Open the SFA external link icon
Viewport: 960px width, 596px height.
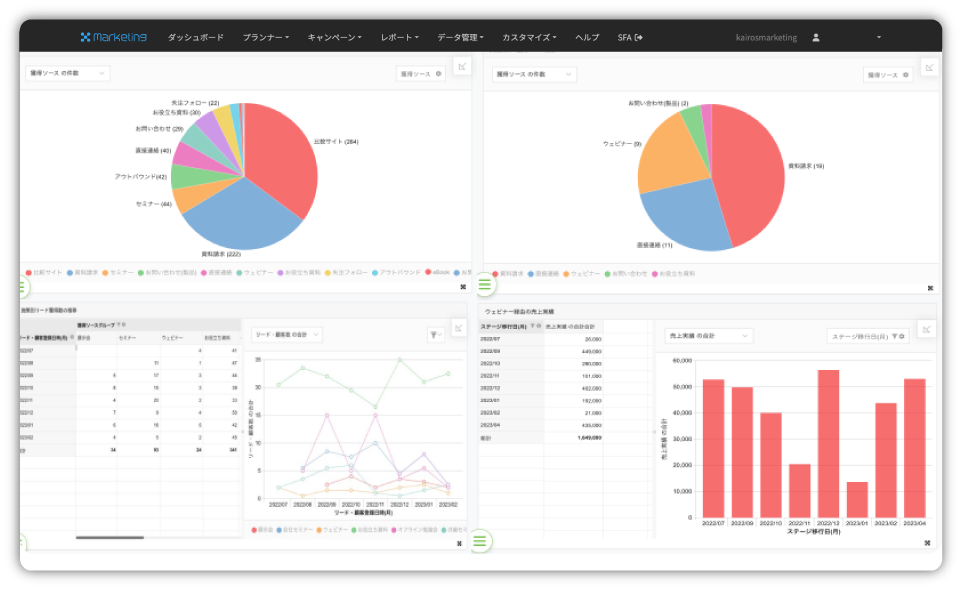click(x=638, y=37)
